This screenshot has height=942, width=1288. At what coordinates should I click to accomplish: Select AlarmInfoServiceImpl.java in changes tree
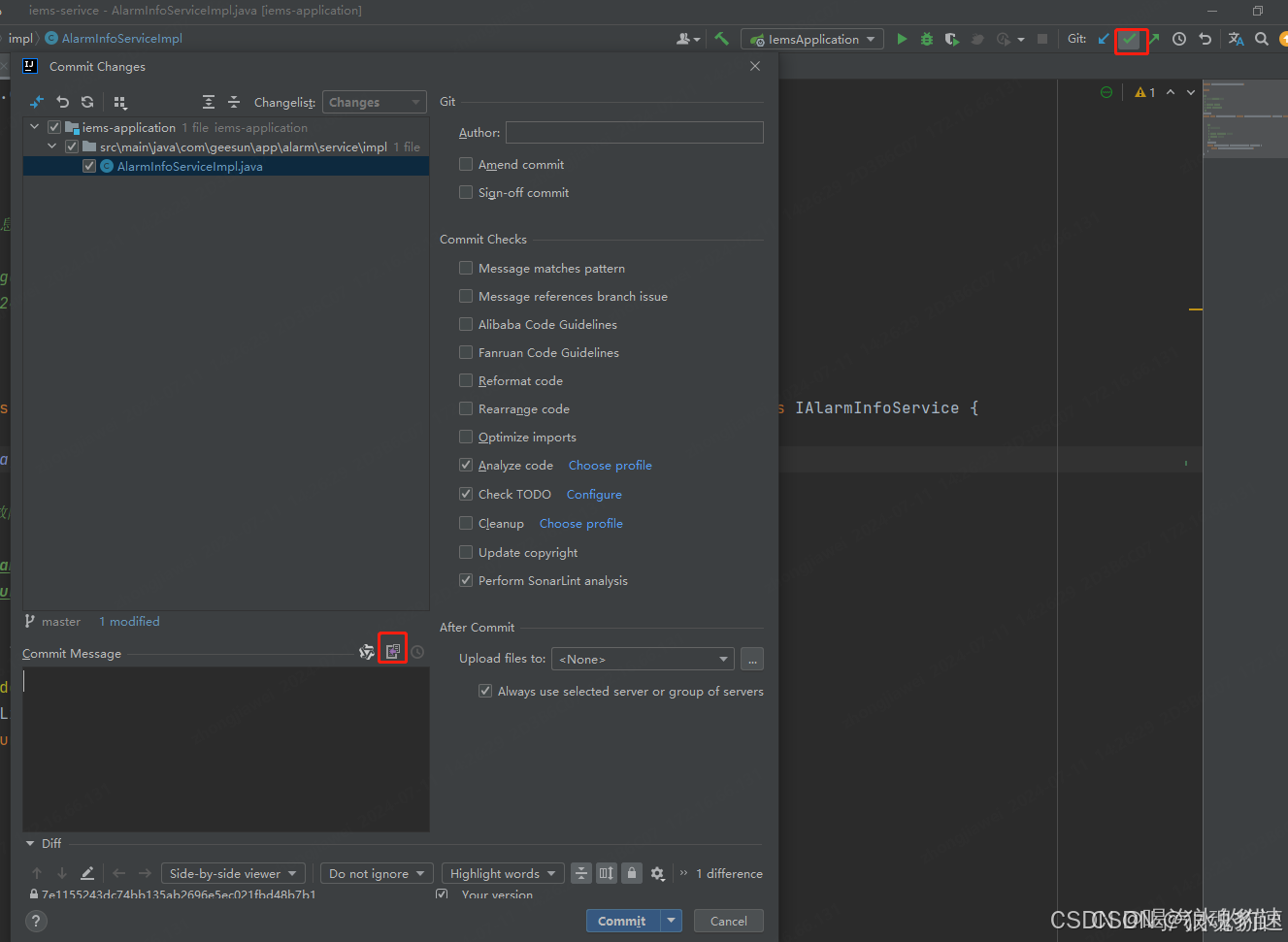[x=226, y=166]
